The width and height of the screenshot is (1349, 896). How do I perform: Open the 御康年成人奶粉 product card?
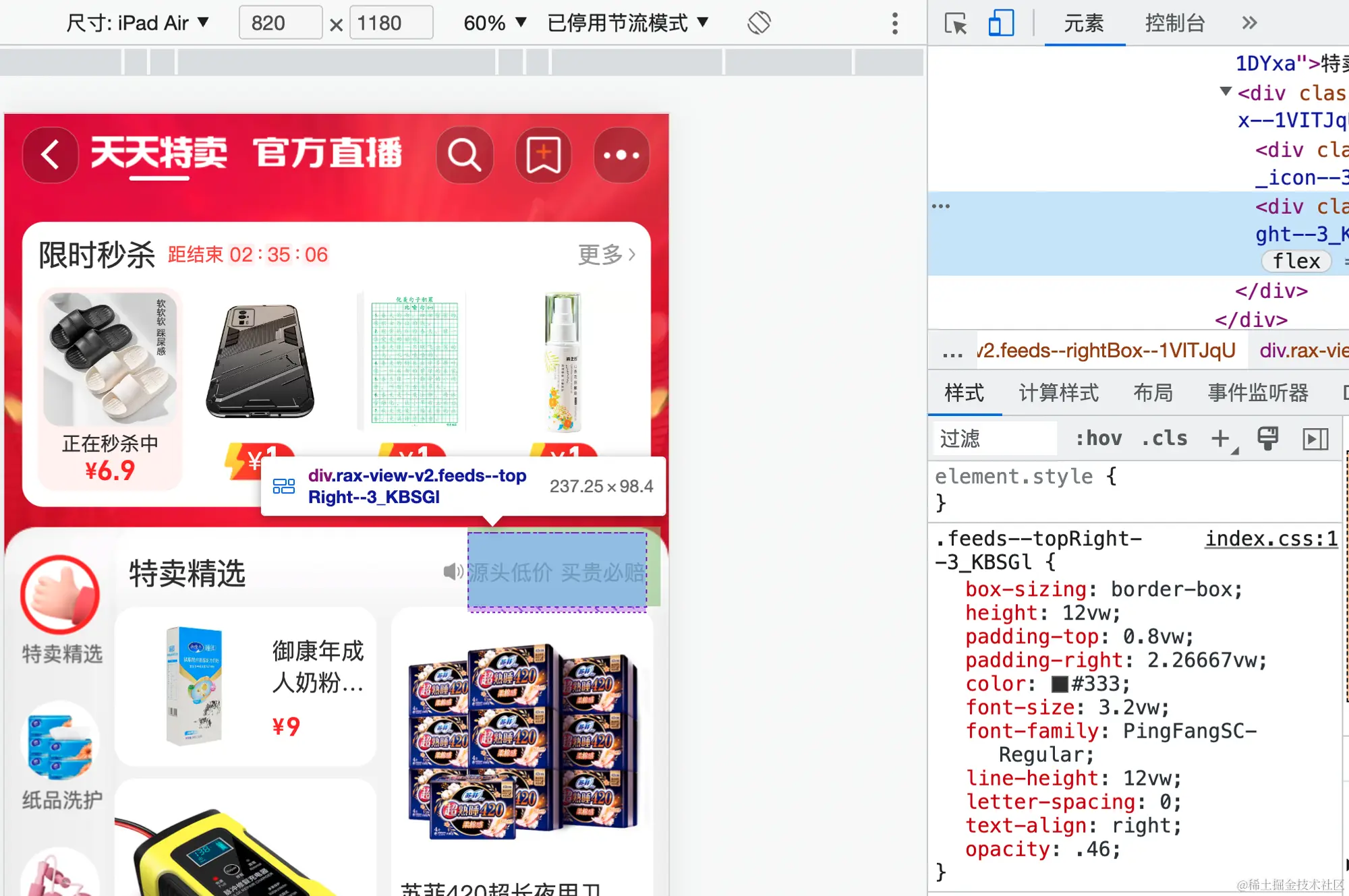tap(246, 686)
